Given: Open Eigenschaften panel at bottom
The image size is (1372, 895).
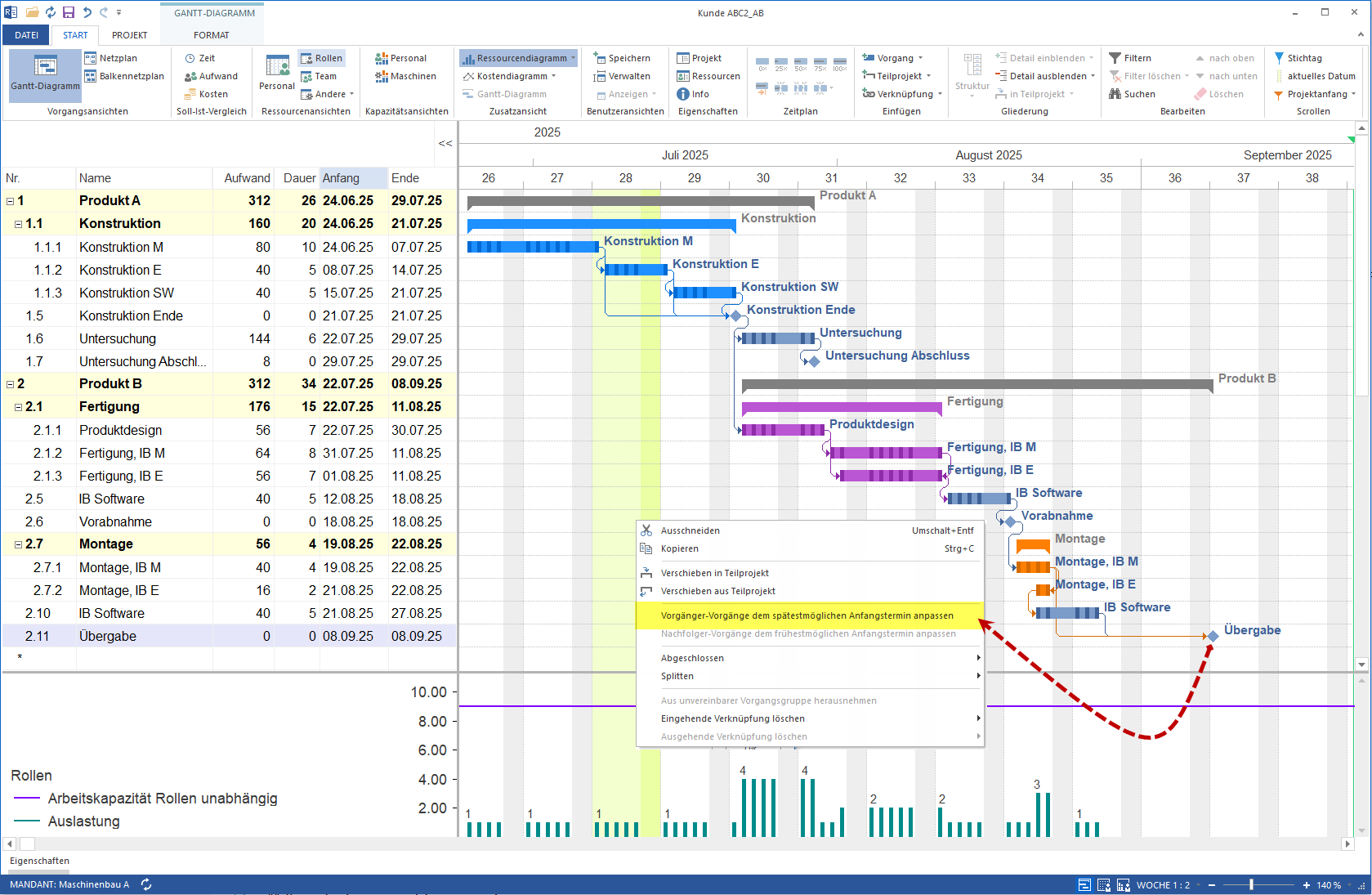Looking at the screenshot, I should [39, 861].
